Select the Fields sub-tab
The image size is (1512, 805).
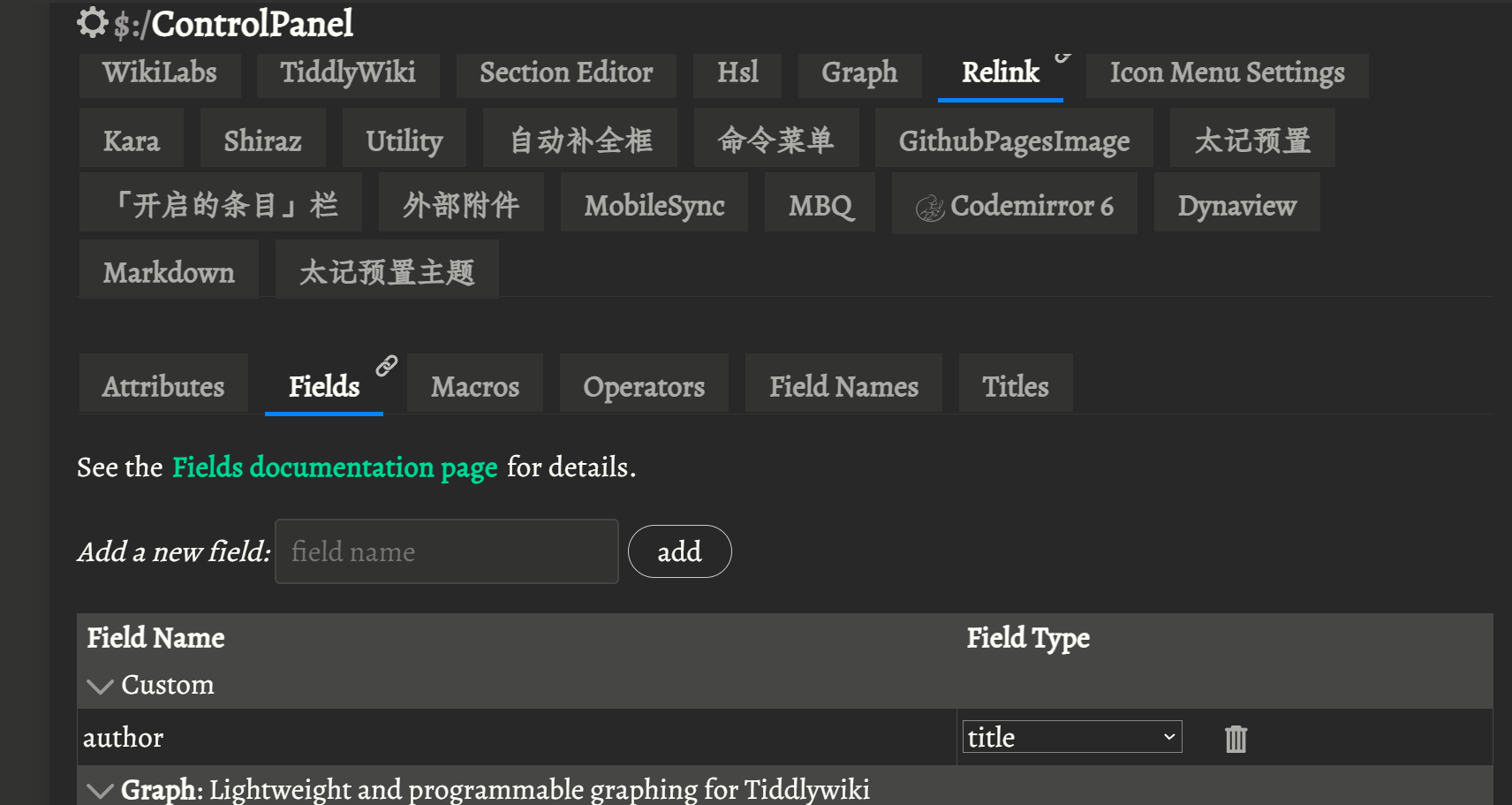pos(324,384)
